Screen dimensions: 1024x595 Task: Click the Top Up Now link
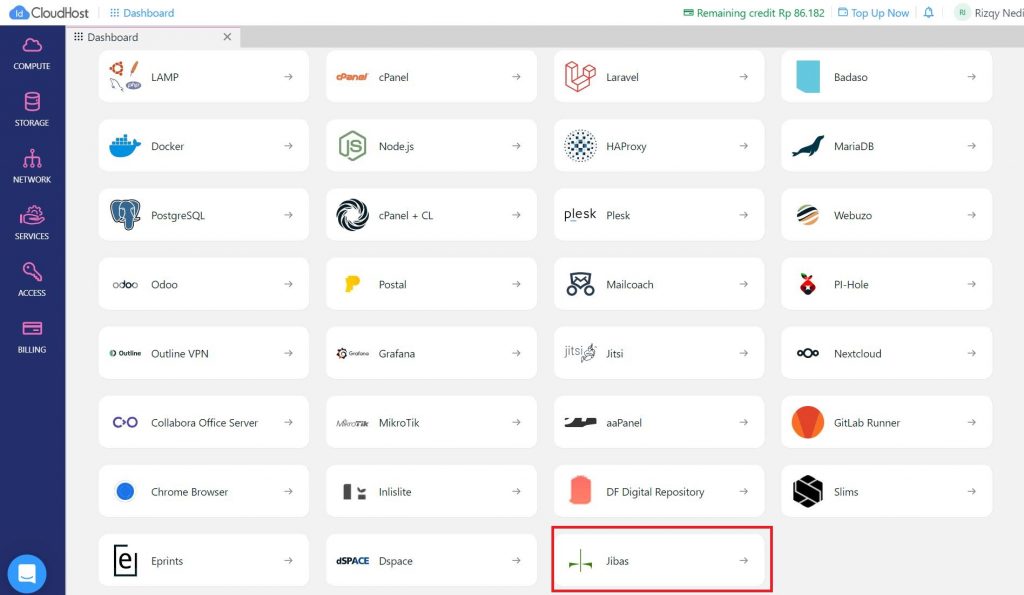click(880, 12)
